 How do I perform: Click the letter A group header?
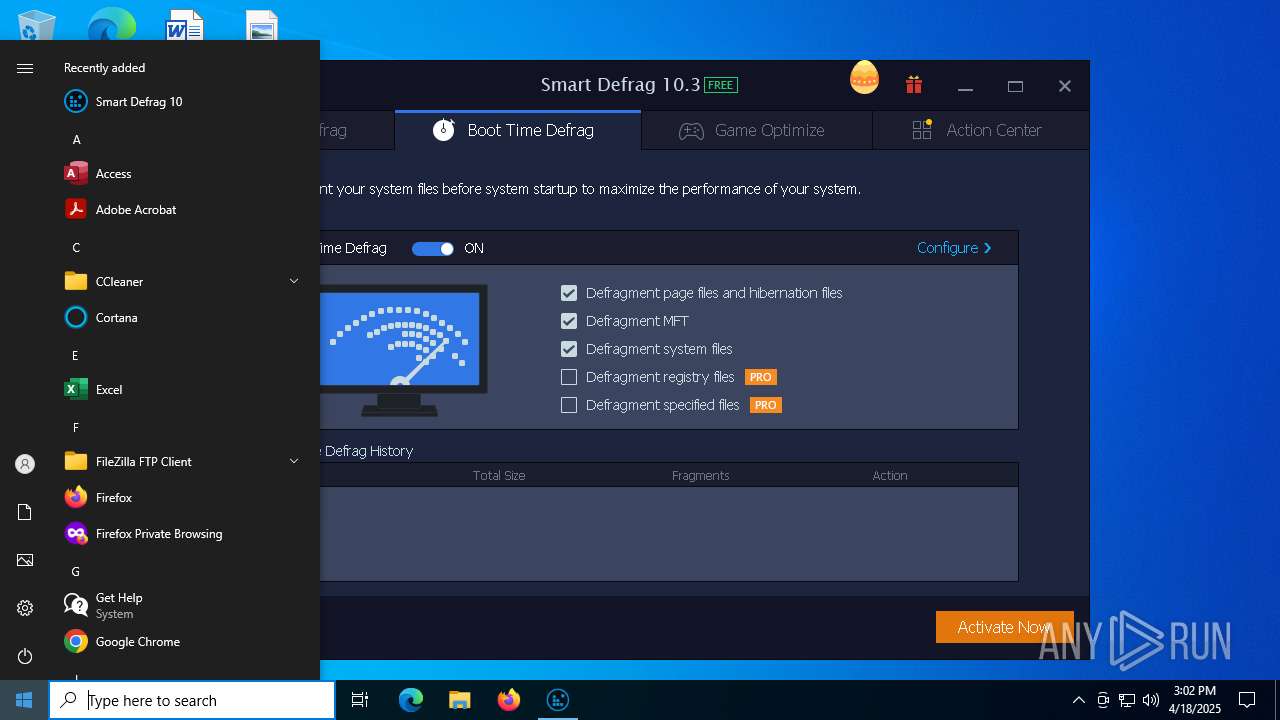pos(76,140)
